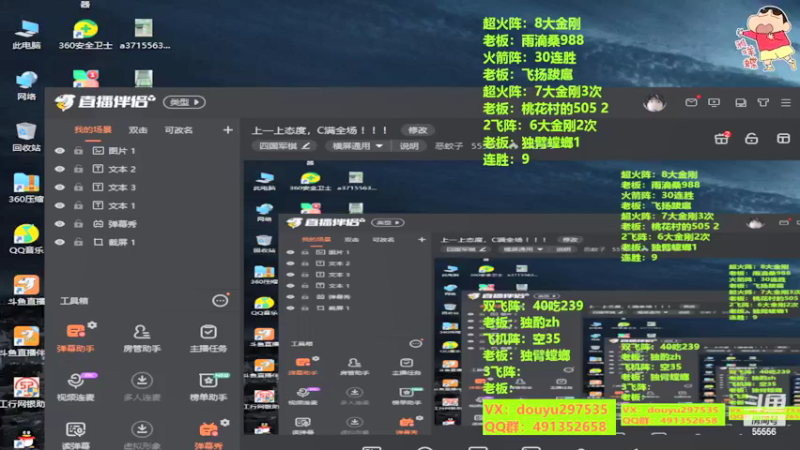Image resolution: width=800 pixels, height=450 pixels.
Task: Open 读弹幕 tool in main window toolbox
Action: pyautogui.click(x=76, y=435)
